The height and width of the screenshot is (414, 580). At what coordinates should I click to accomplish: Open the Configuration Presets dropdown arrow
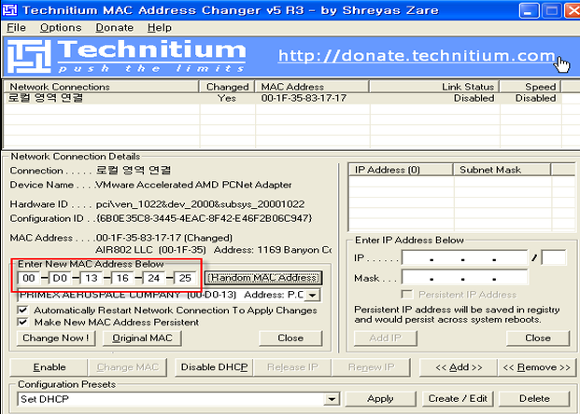(x=332, y=399)
